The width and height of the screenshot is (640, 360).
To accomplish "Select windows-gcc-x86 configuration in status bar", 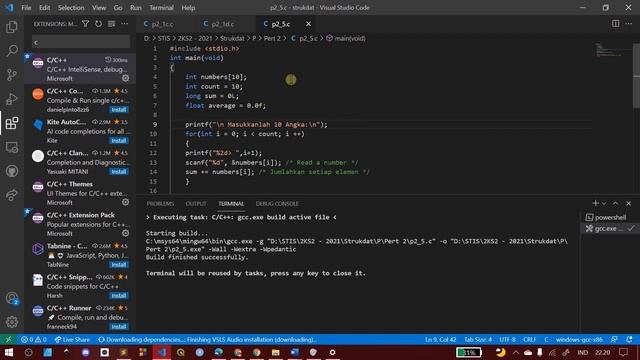I will (x=579, y=340).
